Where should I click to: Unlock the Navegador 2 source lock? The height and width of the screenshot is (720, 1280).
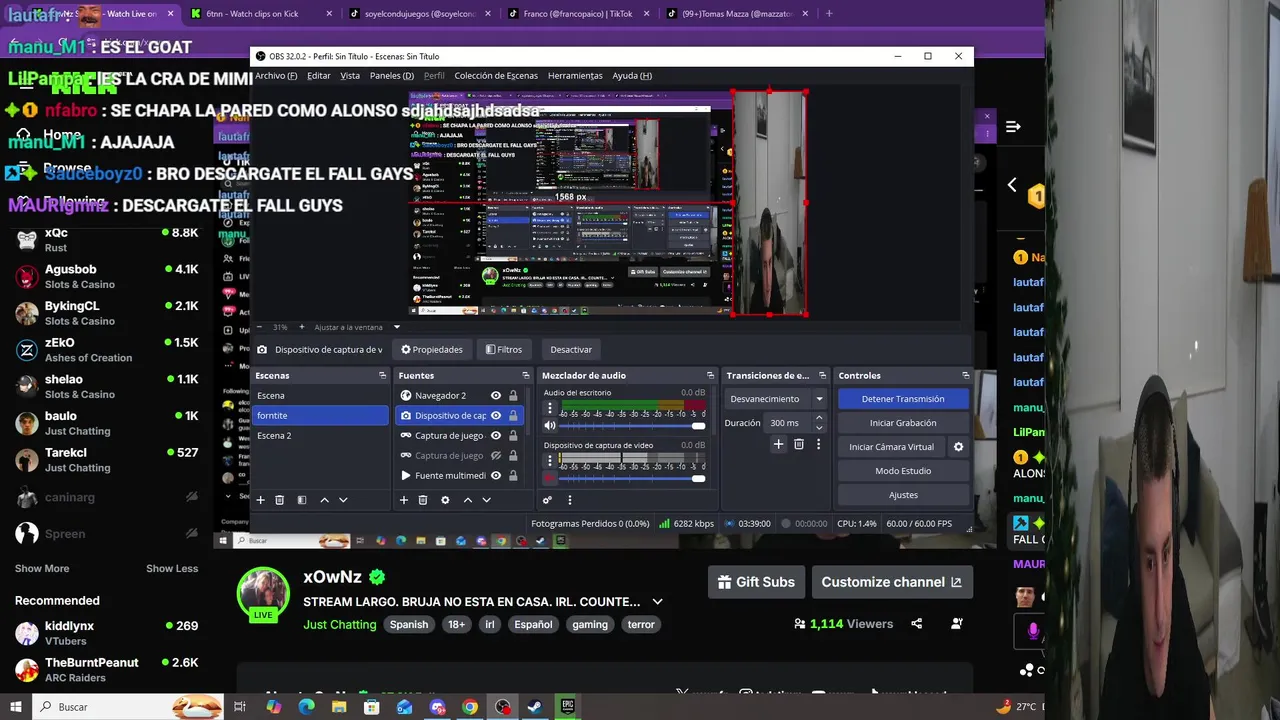[512, 396]
